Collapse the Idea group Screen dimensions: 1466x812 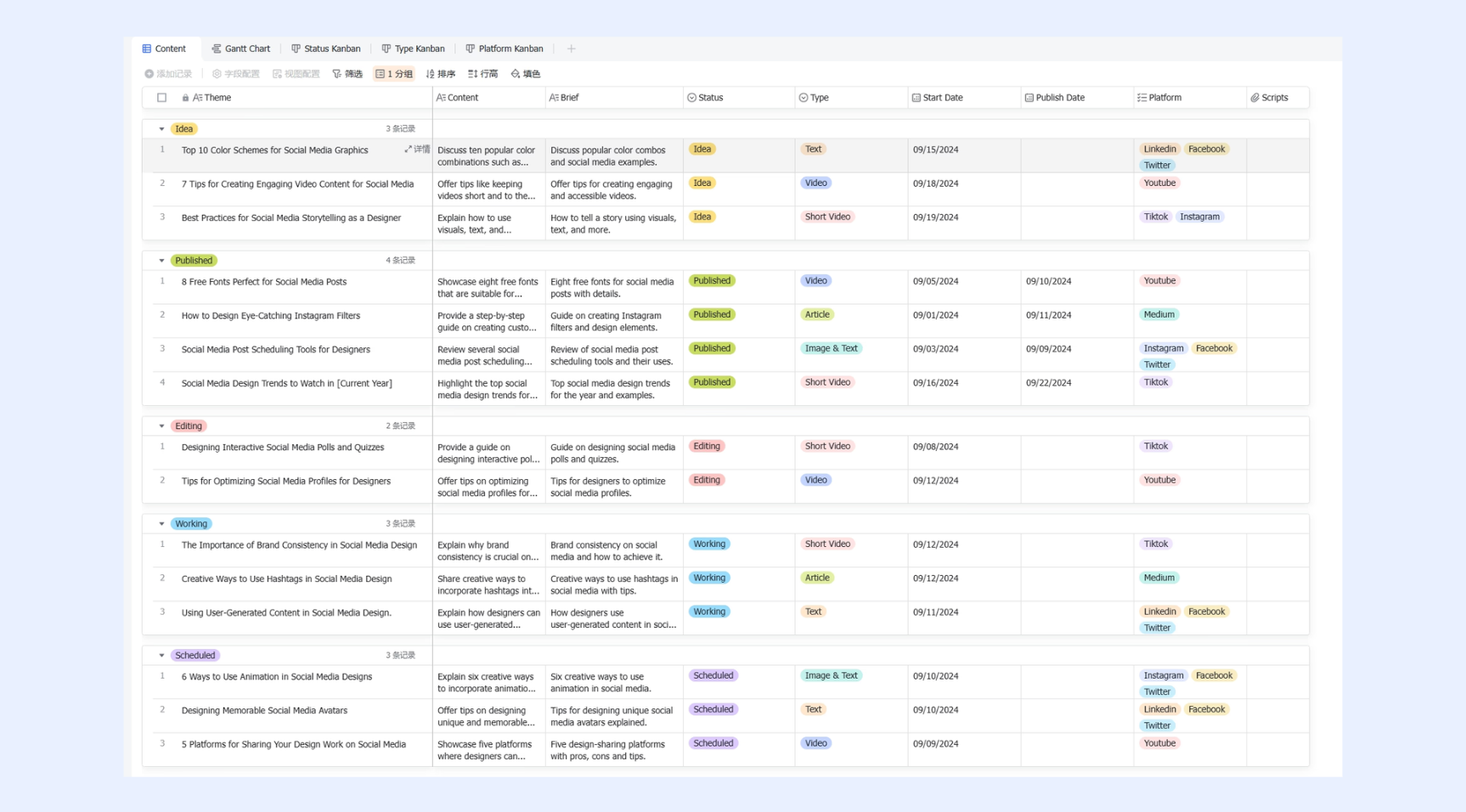coord(161,129)
